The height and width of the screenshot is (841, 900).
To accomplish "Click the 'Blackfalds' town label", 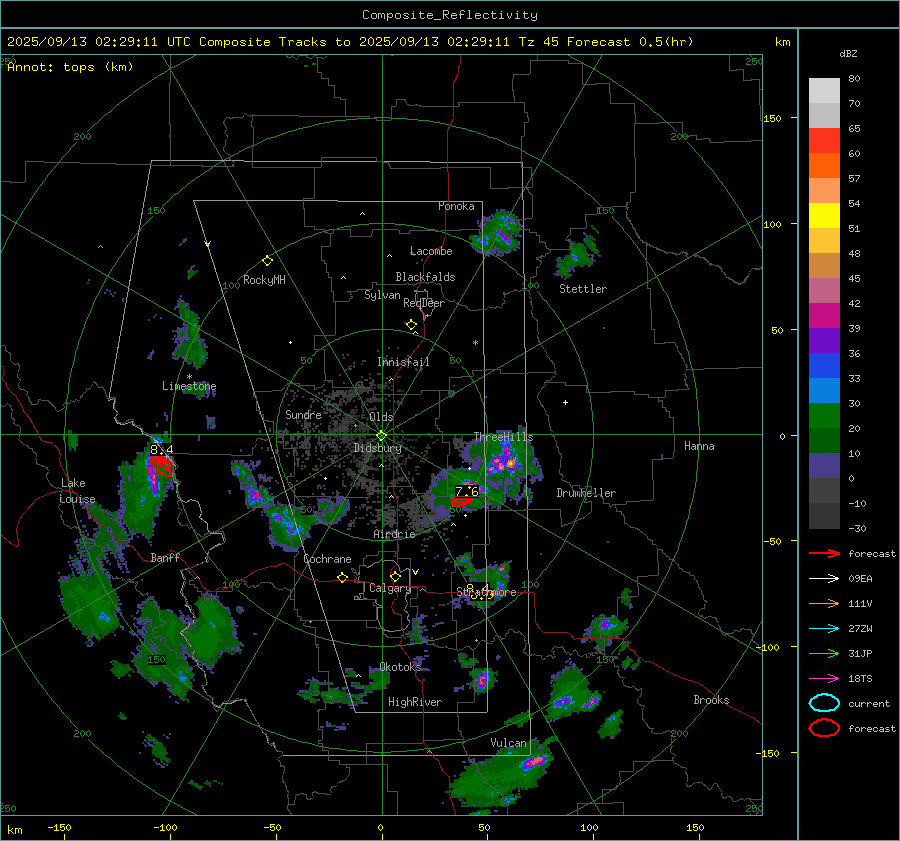I will point(425,277).
